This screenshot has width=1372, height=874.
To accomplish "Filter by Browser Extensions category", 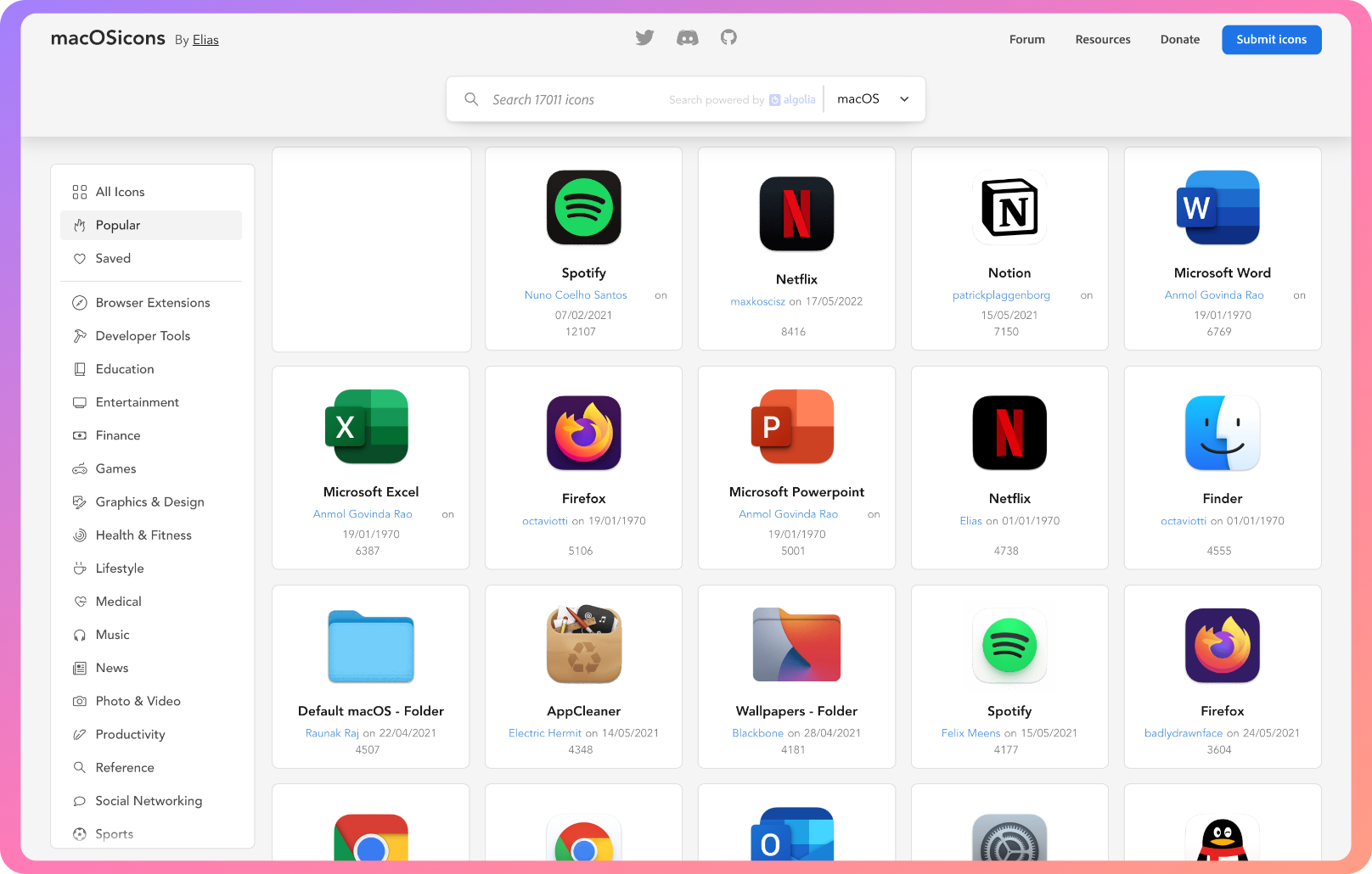I will pos(150,302).
